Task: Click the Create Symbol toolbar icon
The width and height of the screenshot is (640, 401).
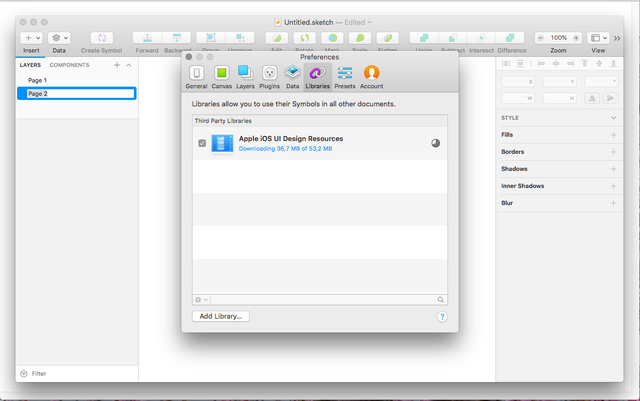Action: (x=102, y=38)
